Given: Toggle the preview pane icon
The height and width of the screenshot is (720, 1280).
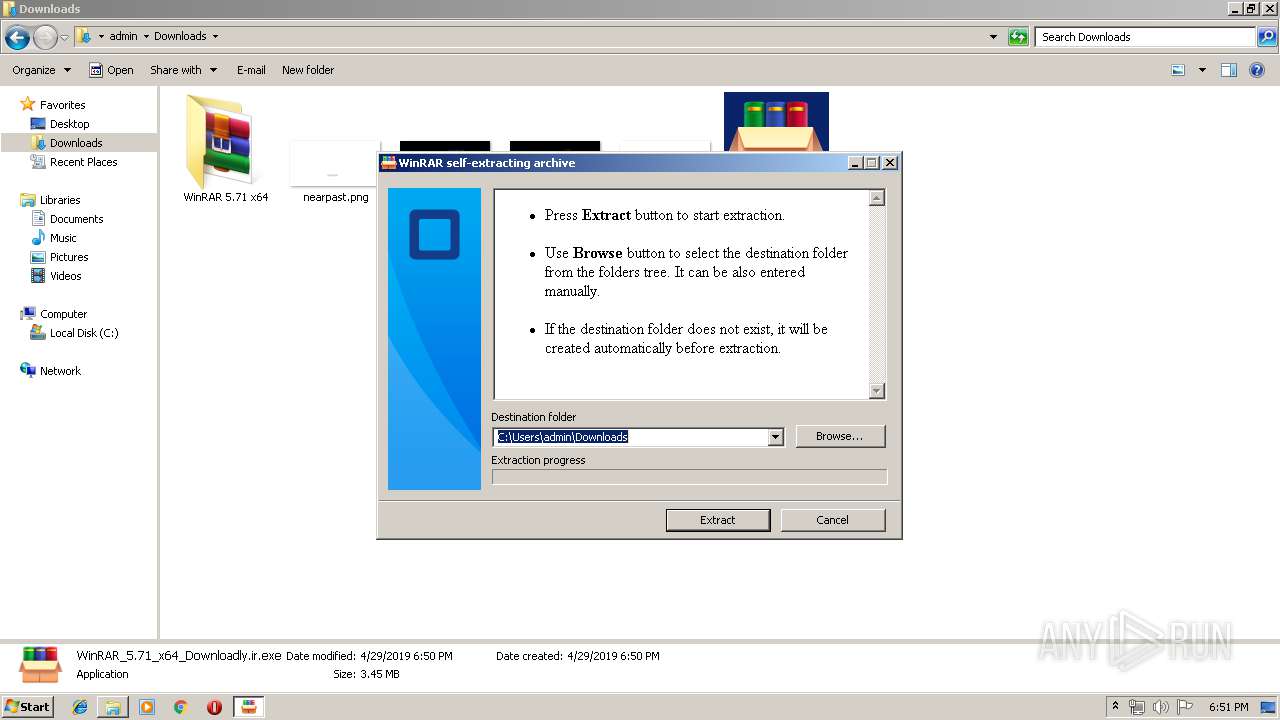Looking at the screenshot, I should coord(1229,70).
